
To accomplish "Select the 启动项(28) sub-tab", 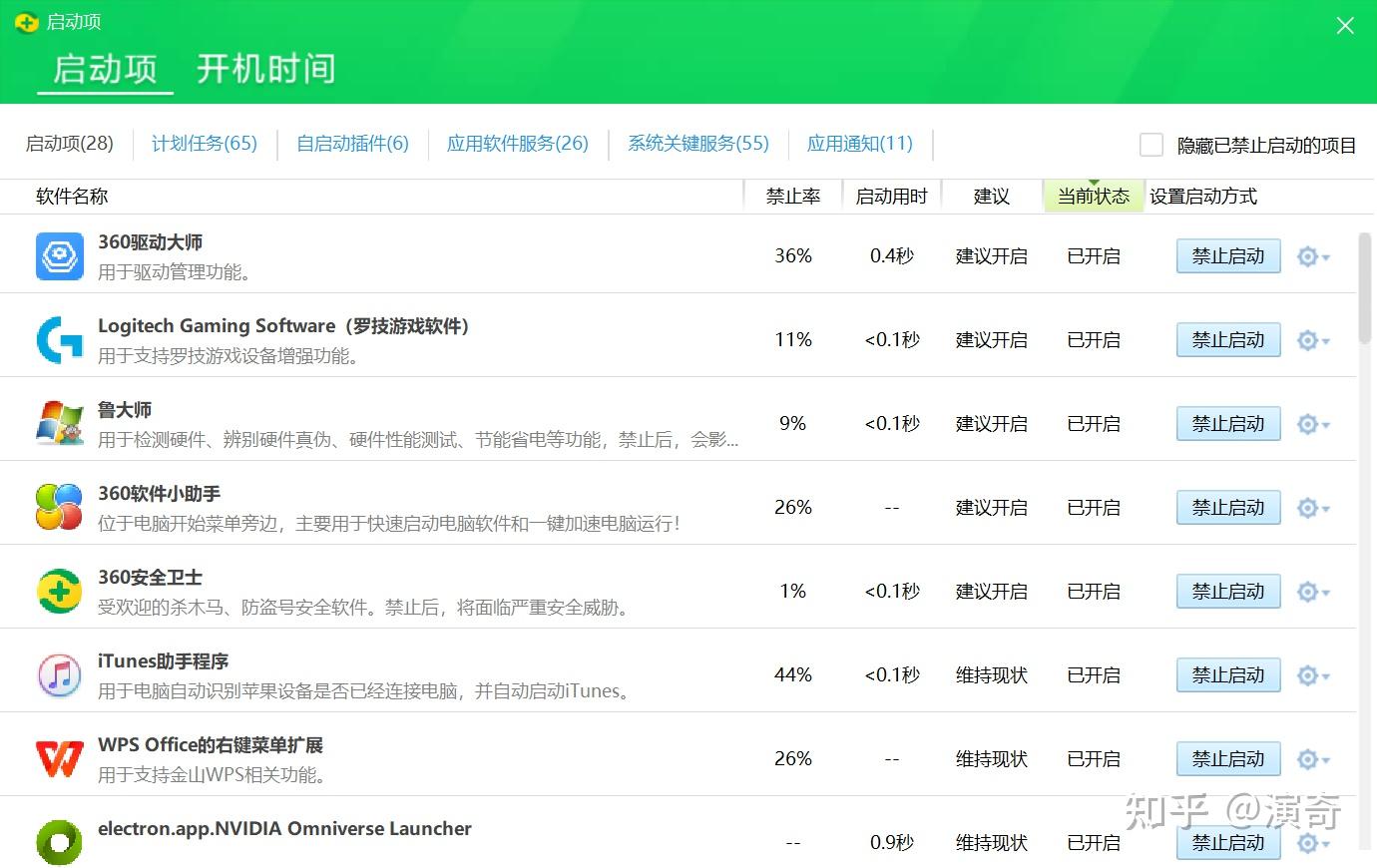I will pos(70,144).
